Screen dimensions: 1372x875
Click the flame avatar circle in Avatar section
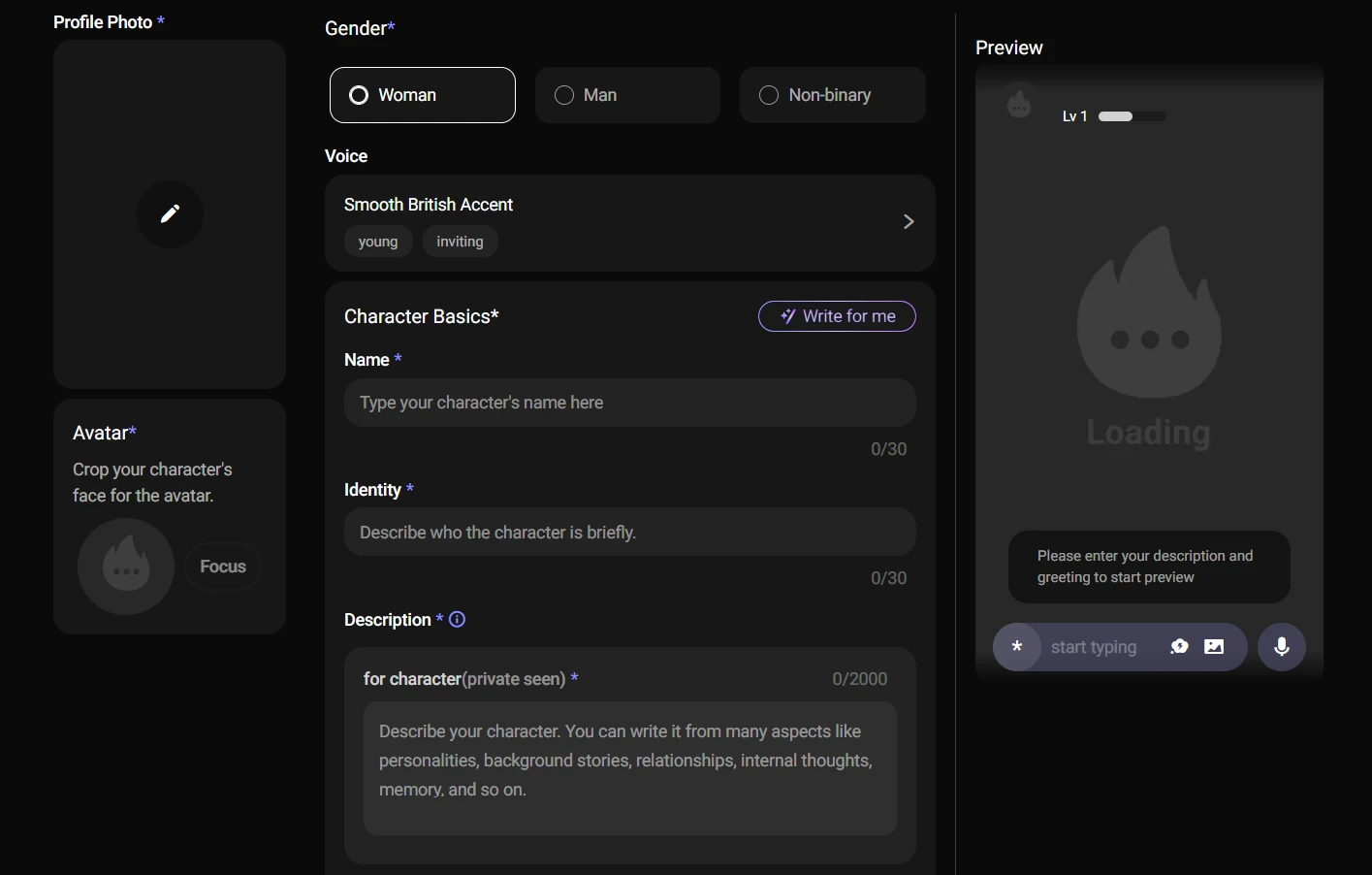point(126,567)
